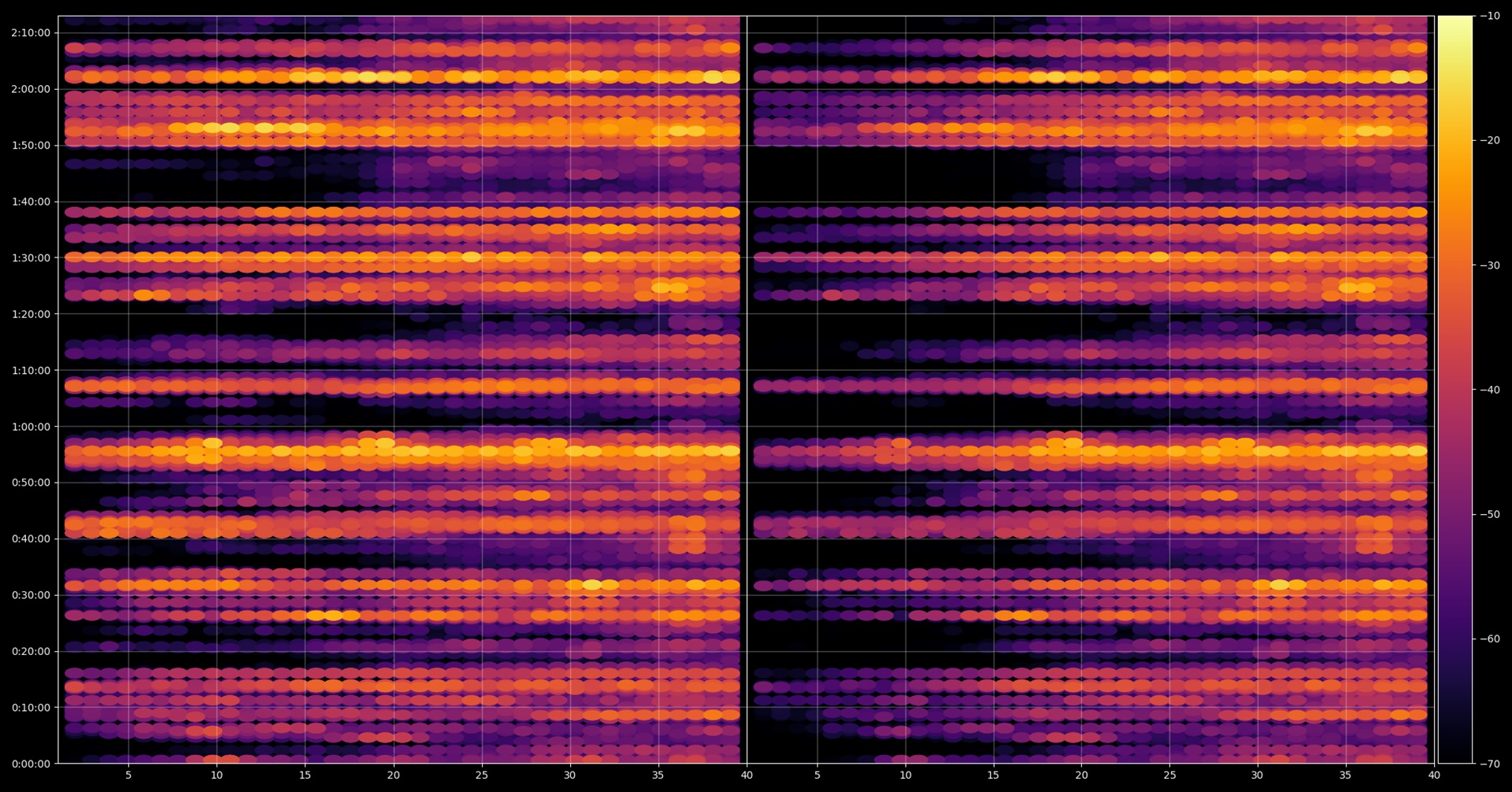This screenshot has width=1512, height=792.
Task: Click the 0:10:00 time axis label
Action: (31, 708)
